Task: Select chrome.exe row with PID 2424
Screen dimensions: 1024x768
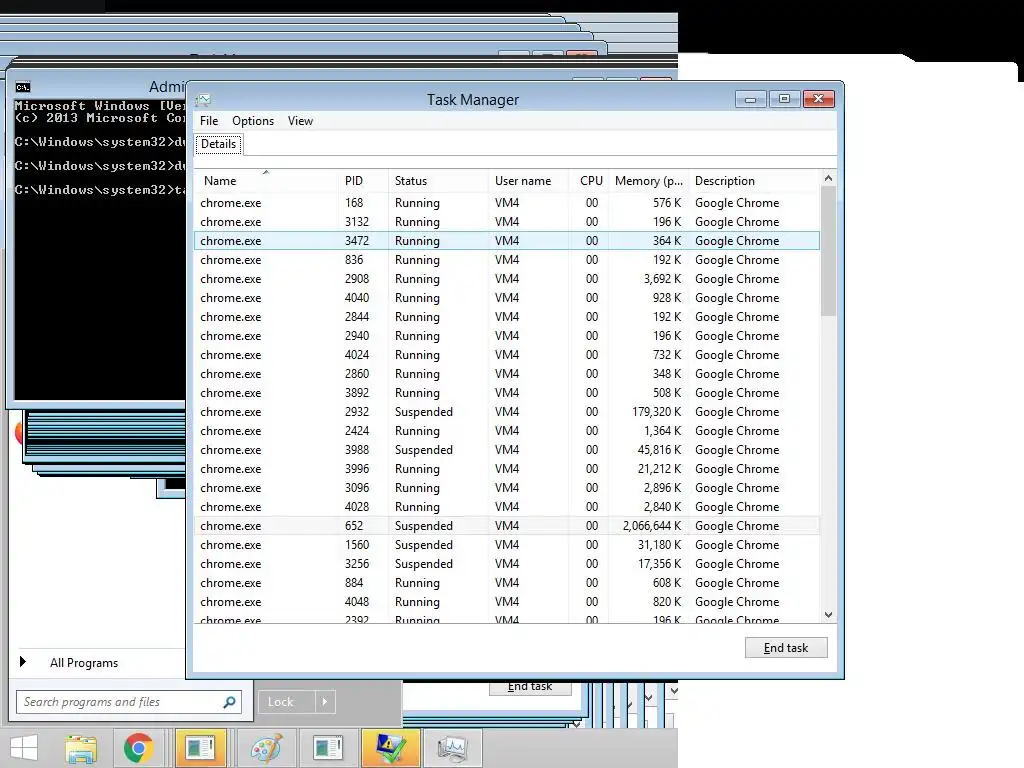Action: tap(507, 431)
